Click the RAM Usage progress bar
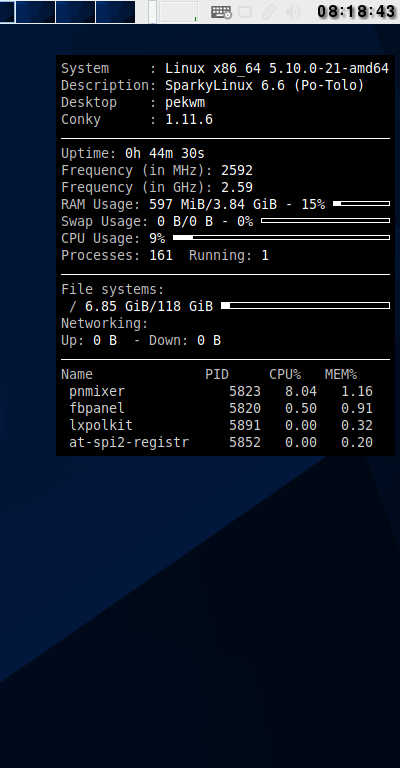Viewport: 400px width, 768px height. pyautogui.click(x=361, y=204)
